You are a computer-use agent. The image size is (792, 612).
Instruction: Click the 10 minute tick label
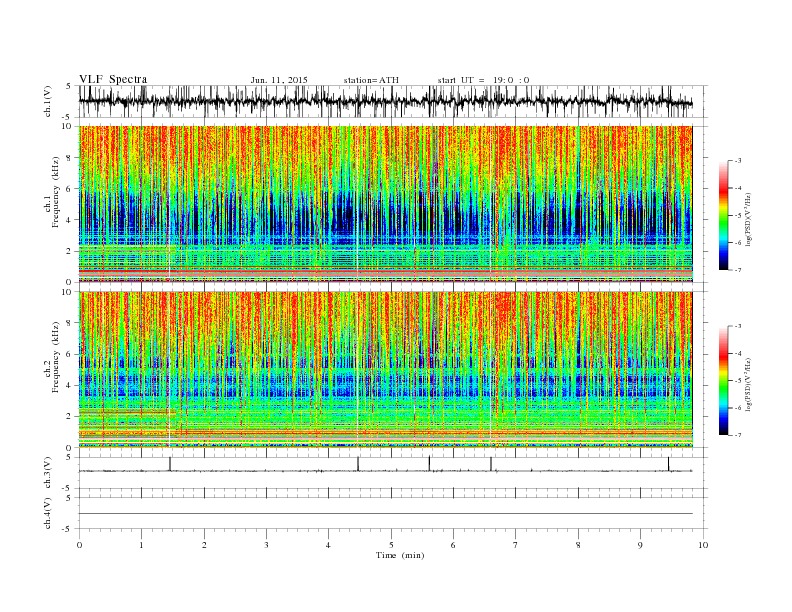(703, 545)
